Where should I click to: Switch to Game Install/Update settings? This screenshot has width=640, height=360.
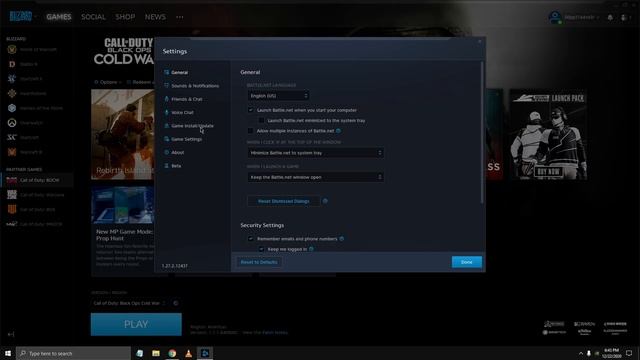point(192,126)
